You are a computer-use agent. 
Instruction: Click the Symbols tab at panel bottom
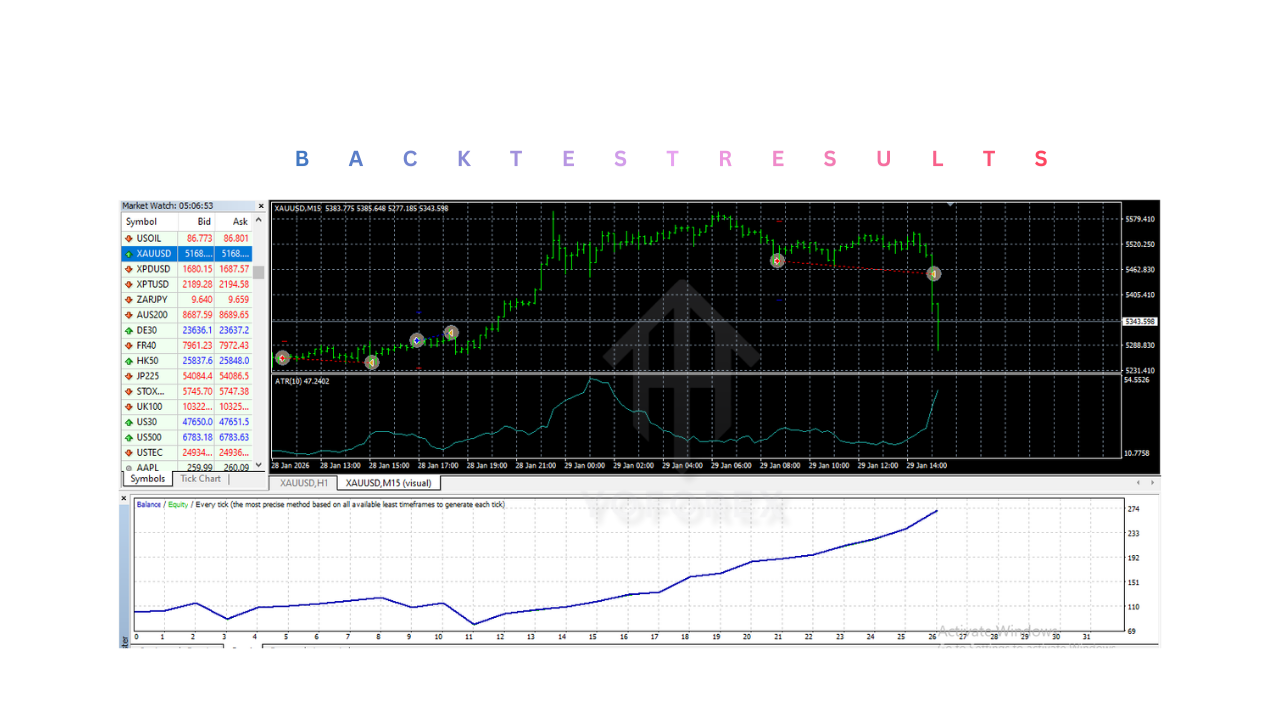click(146, 478)
